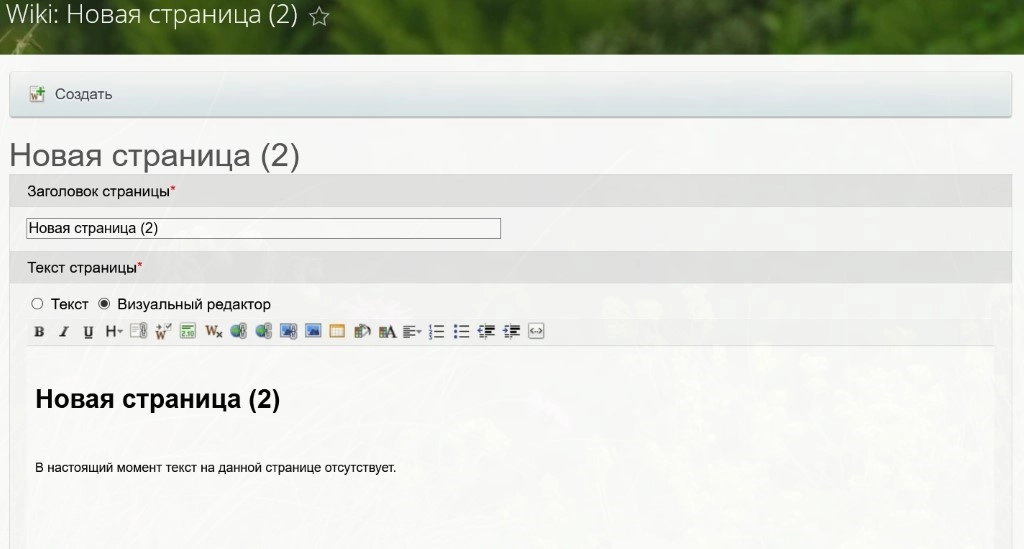The image size is (1024, 549).
Task: Click the underline formatting icon
Action: (x=88, y=332)
